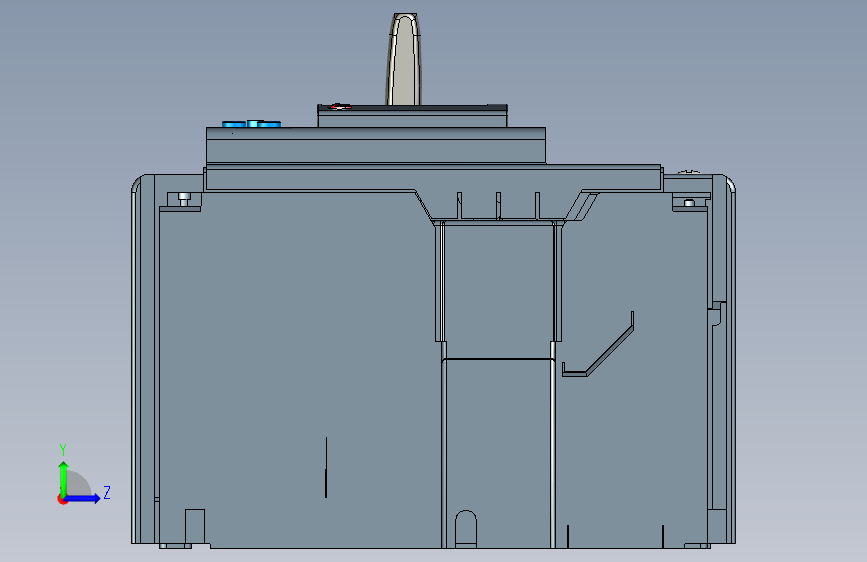Select the screw head on top of the right housing edge
The width and height of the screenshot is (867, 562).
(x=688, y=172)
